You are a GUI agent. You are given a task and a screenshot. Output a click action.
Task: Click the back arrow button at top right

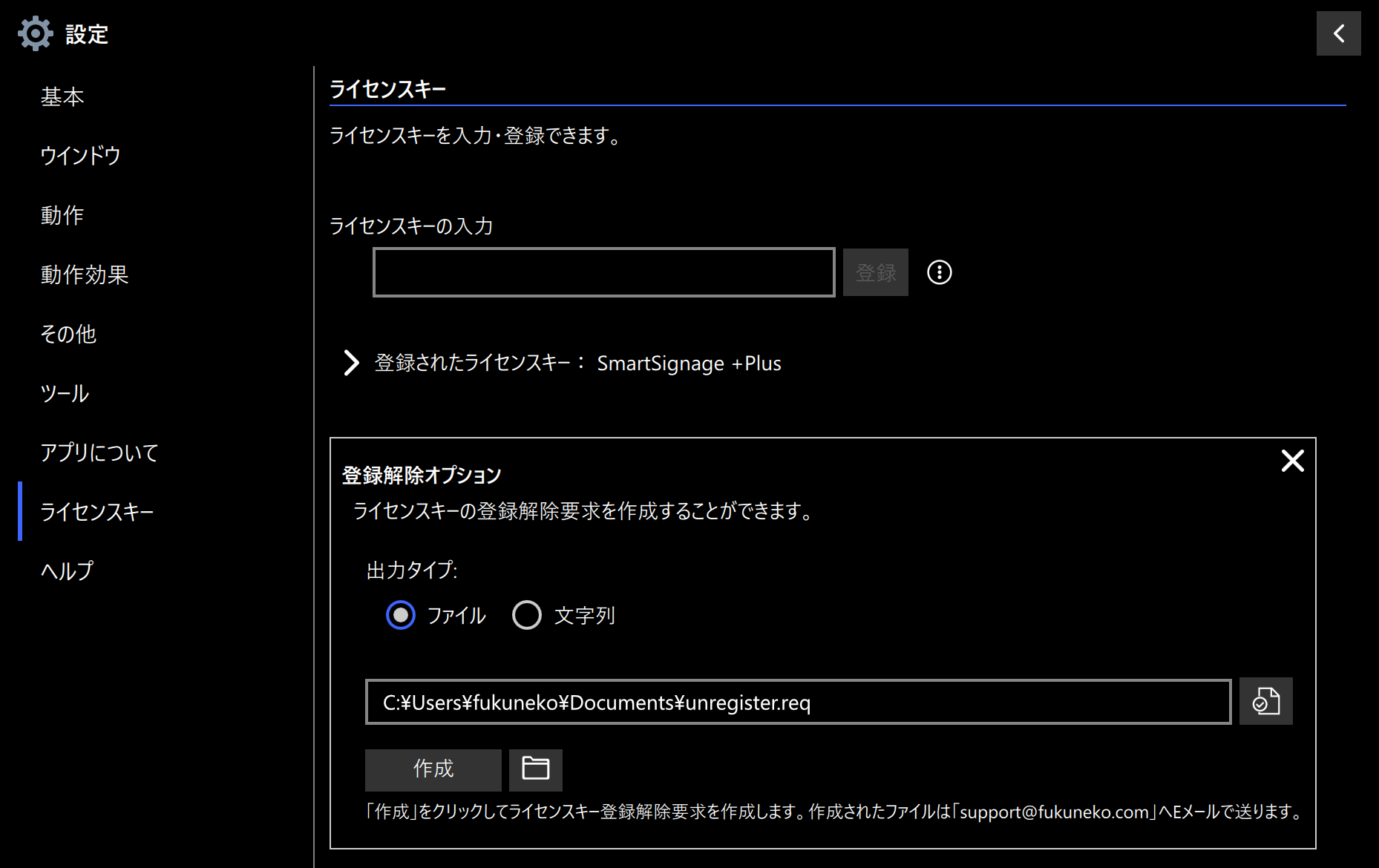point(1338,33)
